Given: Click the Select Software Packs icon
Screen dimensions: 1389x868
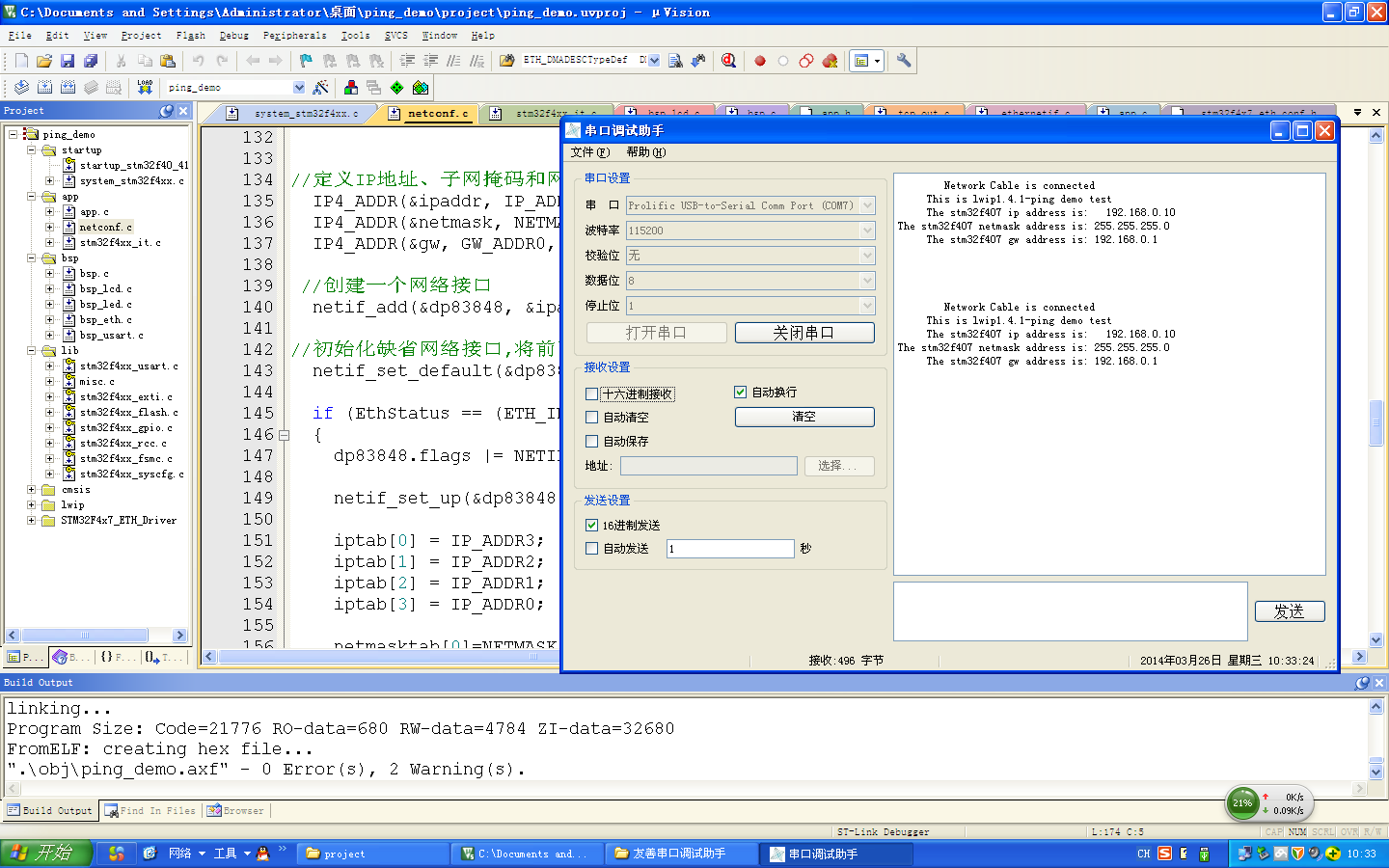Looking at the screenshot, I should (x=420, y=88).
